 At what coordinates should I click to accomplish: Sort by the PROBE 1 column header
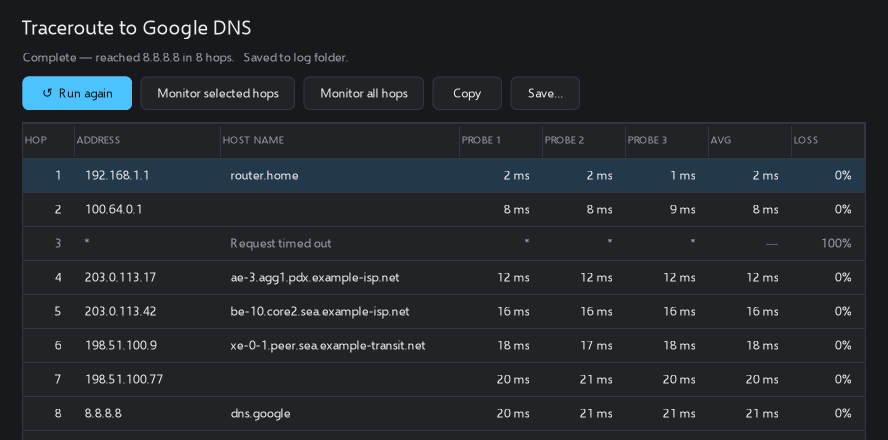pos(501,140)
